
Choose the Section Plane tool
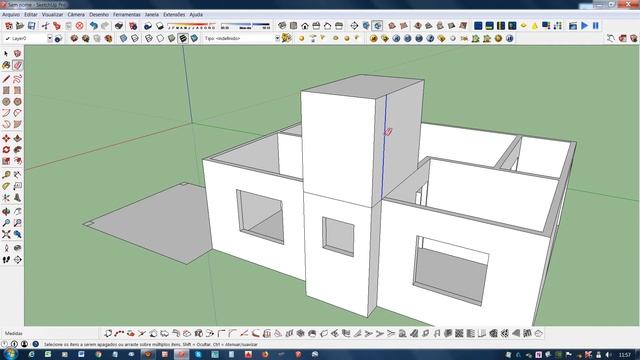pos(17,260)
